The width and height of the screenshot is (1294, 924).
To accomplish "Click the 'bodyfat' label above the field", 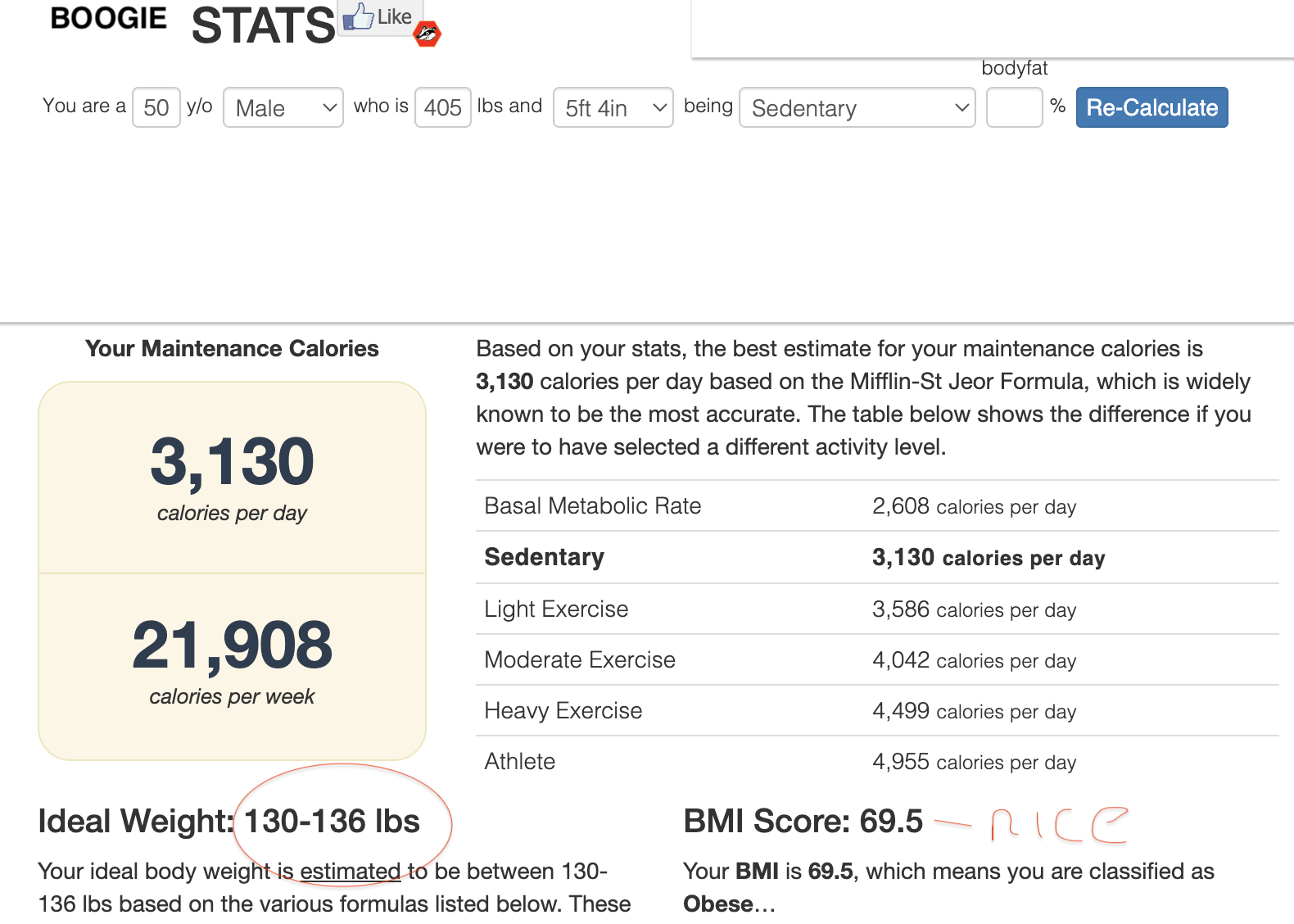I will point(1015,68).
